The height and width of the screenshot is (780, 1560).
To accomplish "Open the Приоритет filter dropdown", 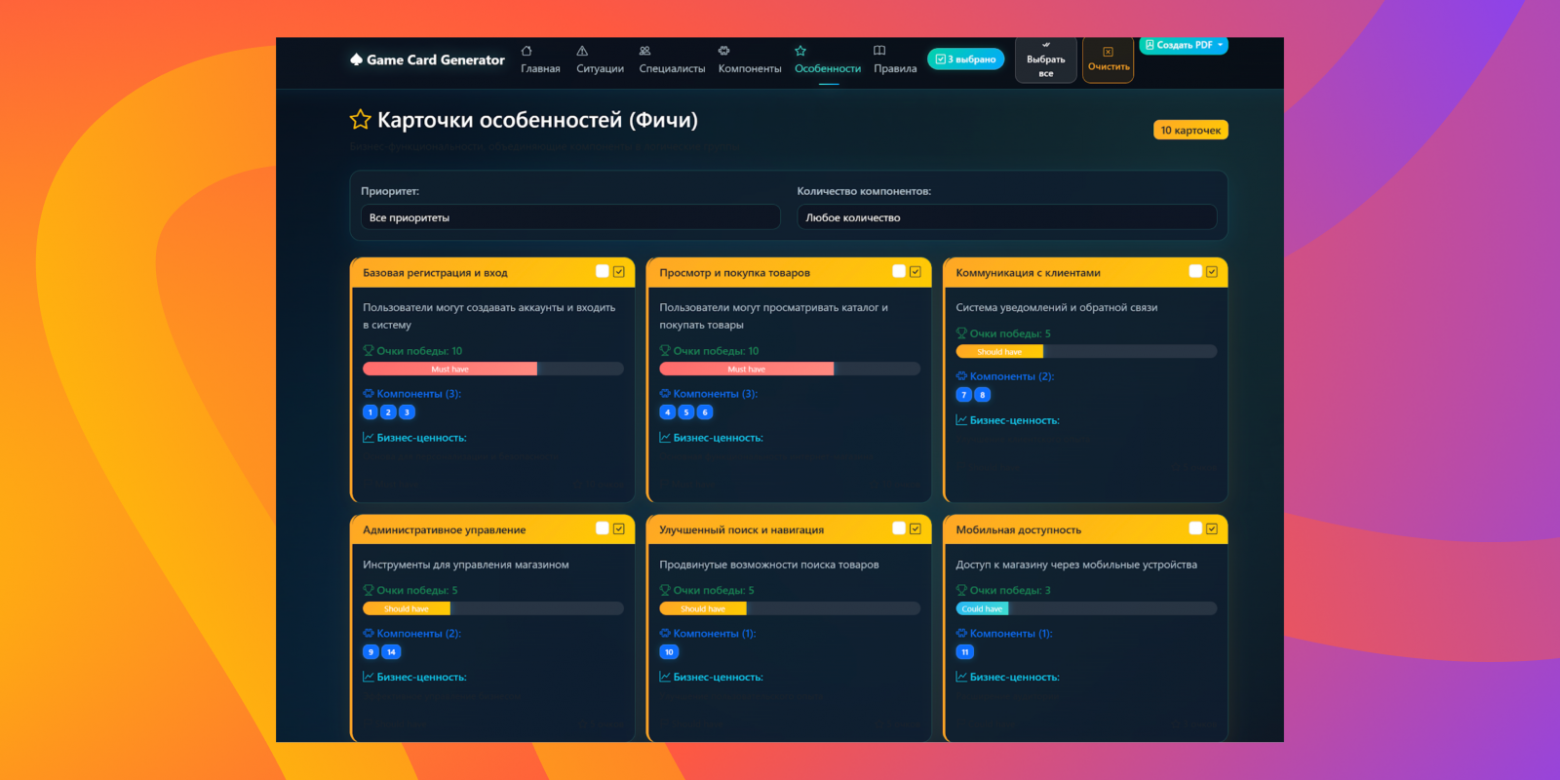I will coord(570,217).
